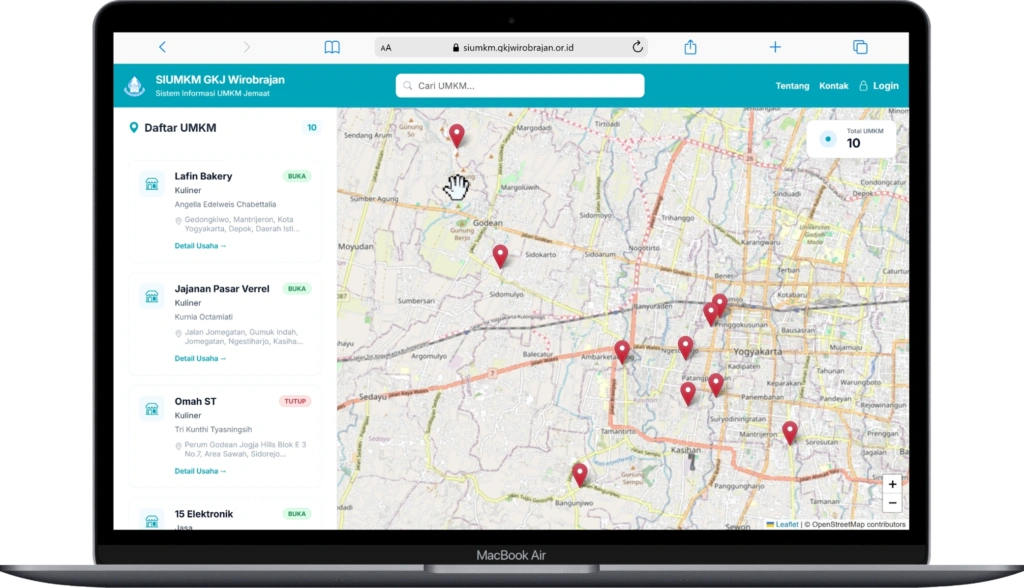Go back with the browser back arrow
The height and width of the screenshot is (588, 1024).
pyautogui.click(x=162, y=47)
